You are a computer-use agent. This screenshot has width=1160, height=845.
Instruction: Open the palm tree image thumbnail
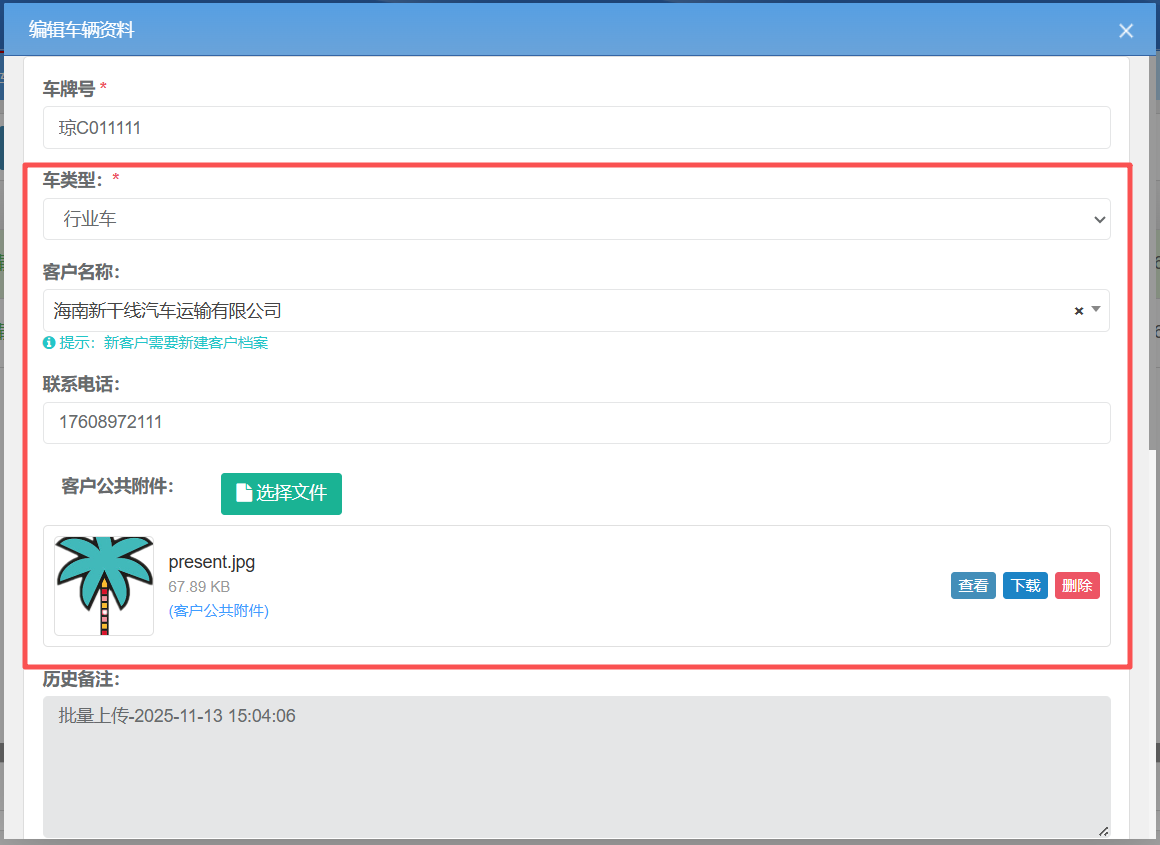click(104, 586)
